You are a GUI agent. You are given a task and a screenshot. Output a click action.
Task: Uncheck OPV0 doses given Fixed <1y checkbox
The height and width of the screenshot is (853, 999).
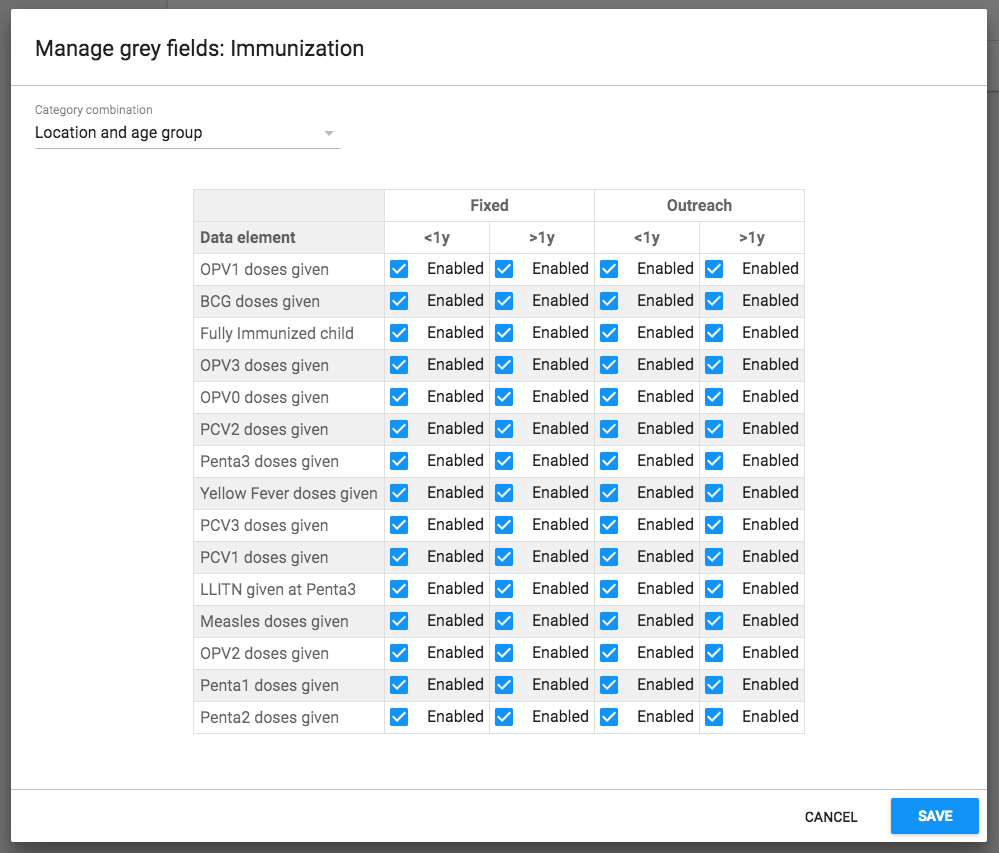[399, 397]
